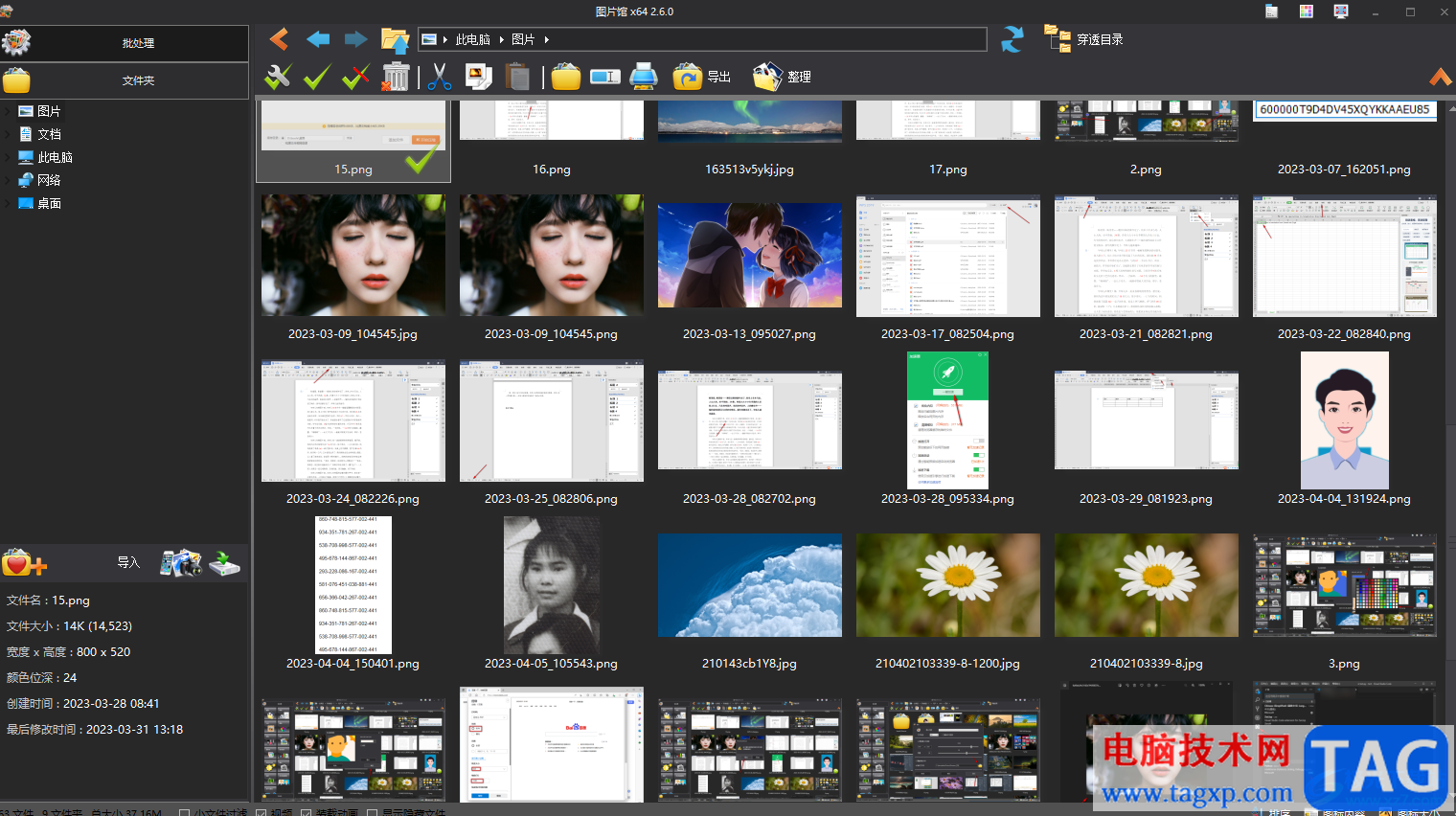Click the colorful grid icon in title bar
The width and height of the screenshot is (1456, 816).
tap(1307, 11)
